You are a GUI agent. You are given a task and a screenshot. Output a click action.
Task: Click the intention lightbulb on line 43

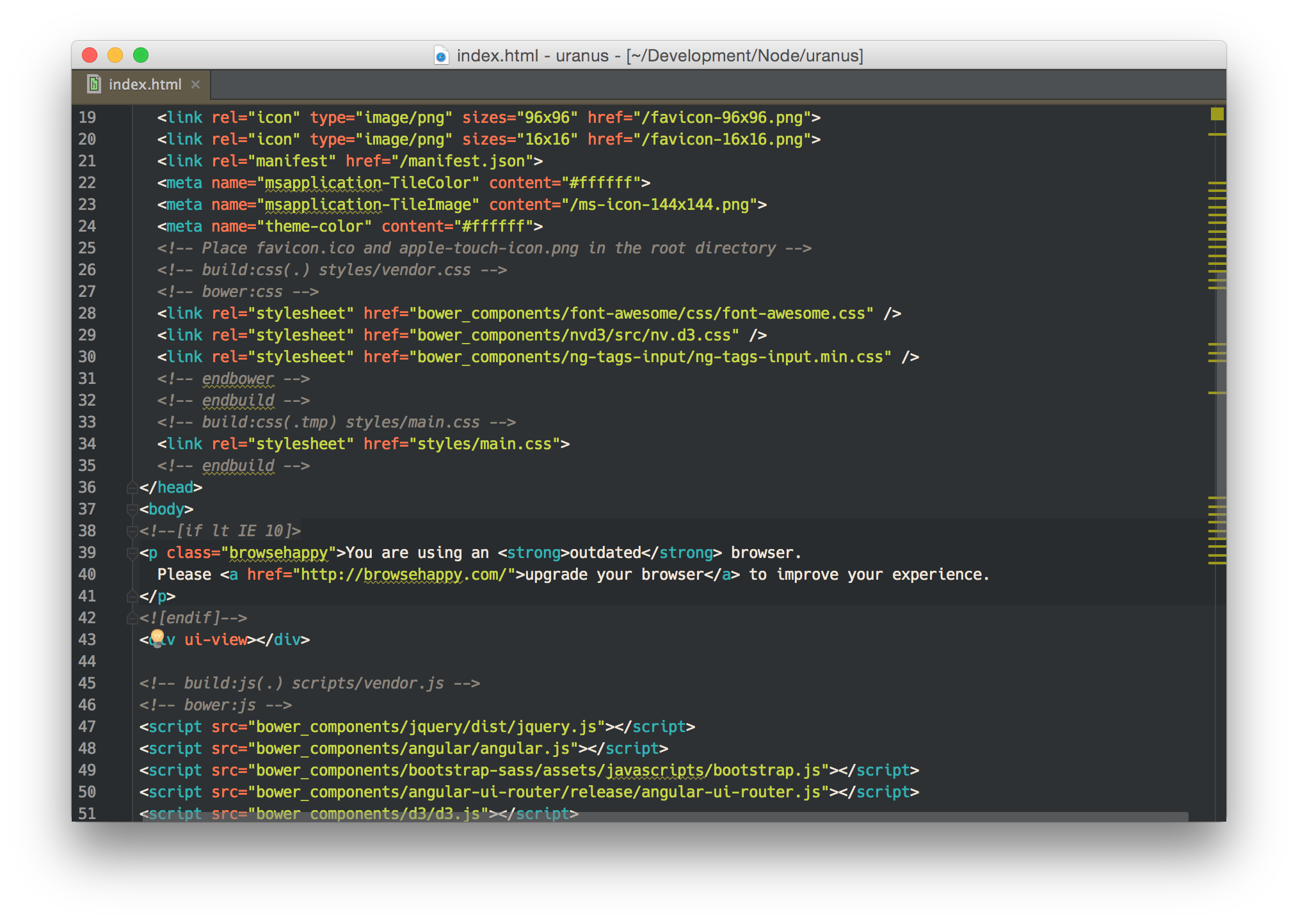(157, 637)
